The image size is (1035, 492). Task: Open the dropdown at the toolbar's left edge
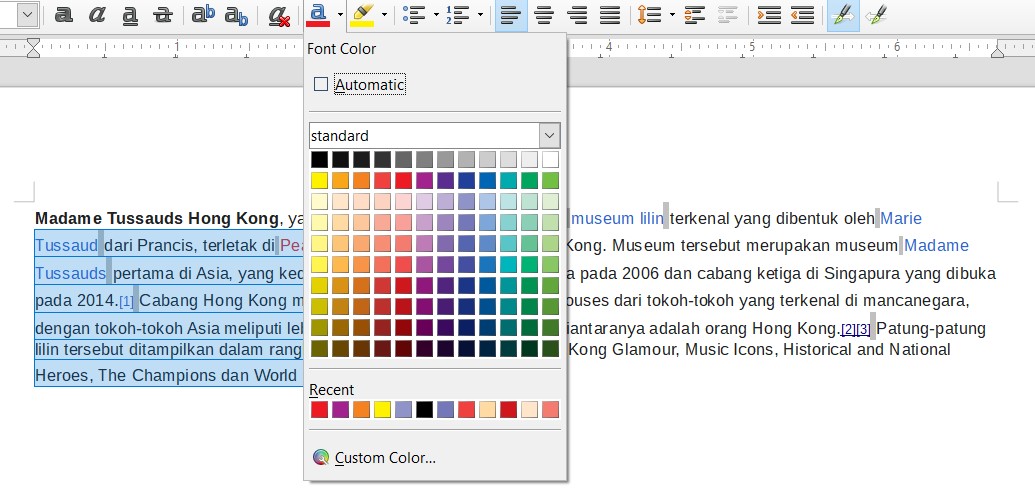[x=28, y=15]
